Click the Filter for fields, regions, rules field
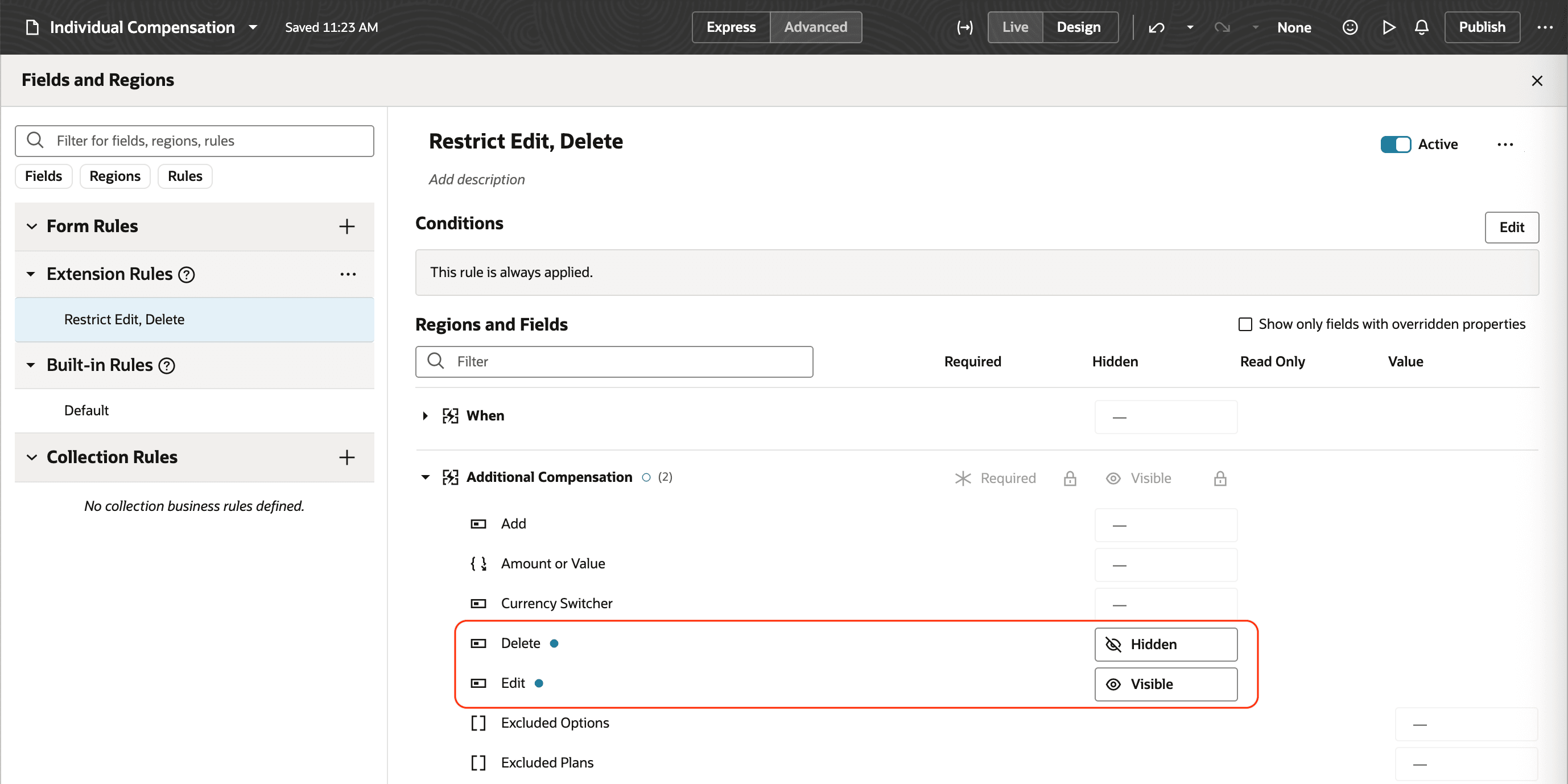 pos(195,141)
